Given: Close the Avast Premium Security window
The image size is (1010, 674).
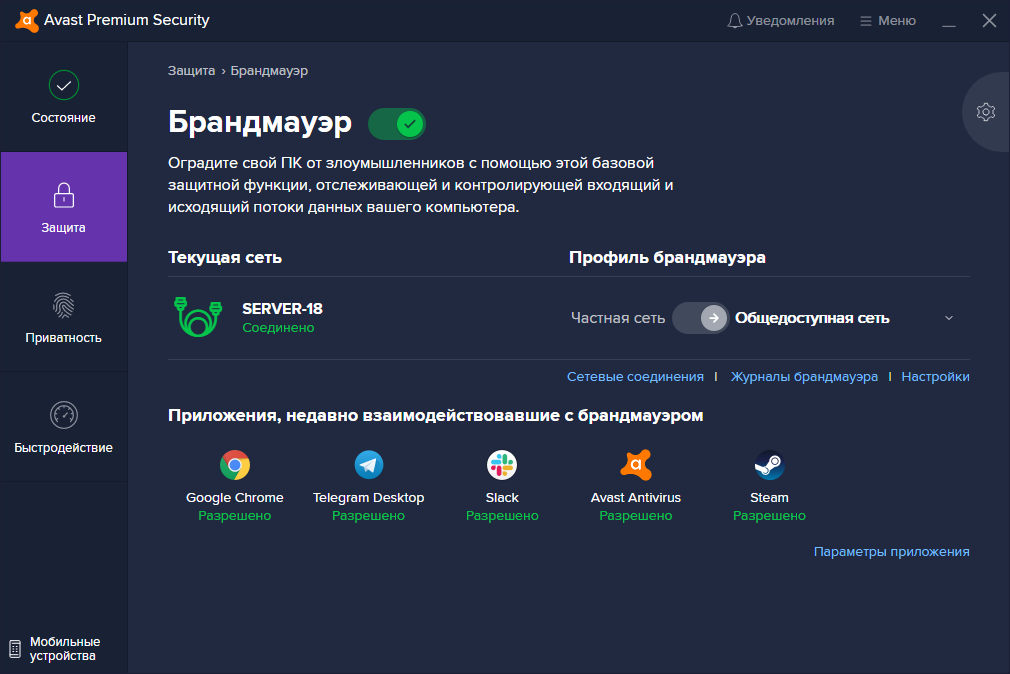Looking at the screenshot, I should (989, 21).
